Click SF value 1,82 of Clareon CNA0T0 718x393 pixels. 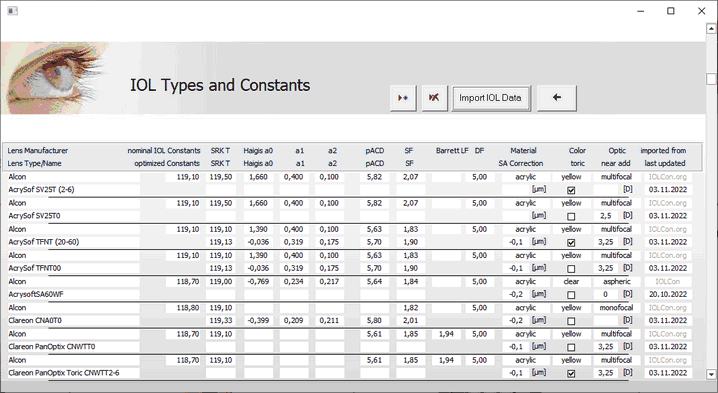coord(410,308)
